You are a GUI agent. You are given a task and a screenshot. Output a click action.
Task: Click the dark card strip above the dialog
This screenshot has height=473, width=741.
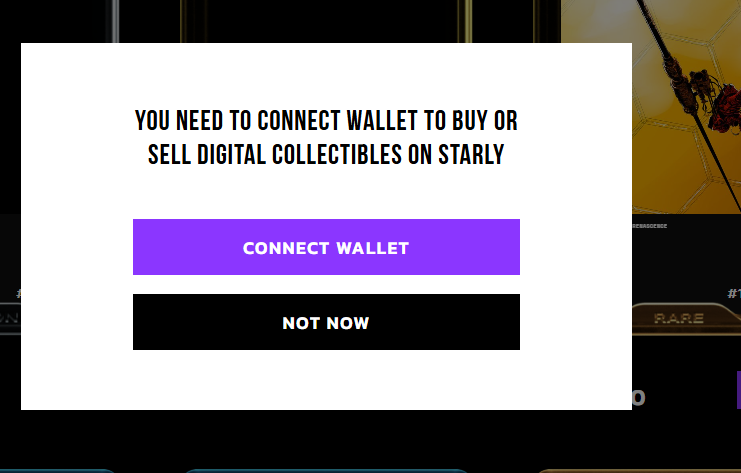(300, 20)
